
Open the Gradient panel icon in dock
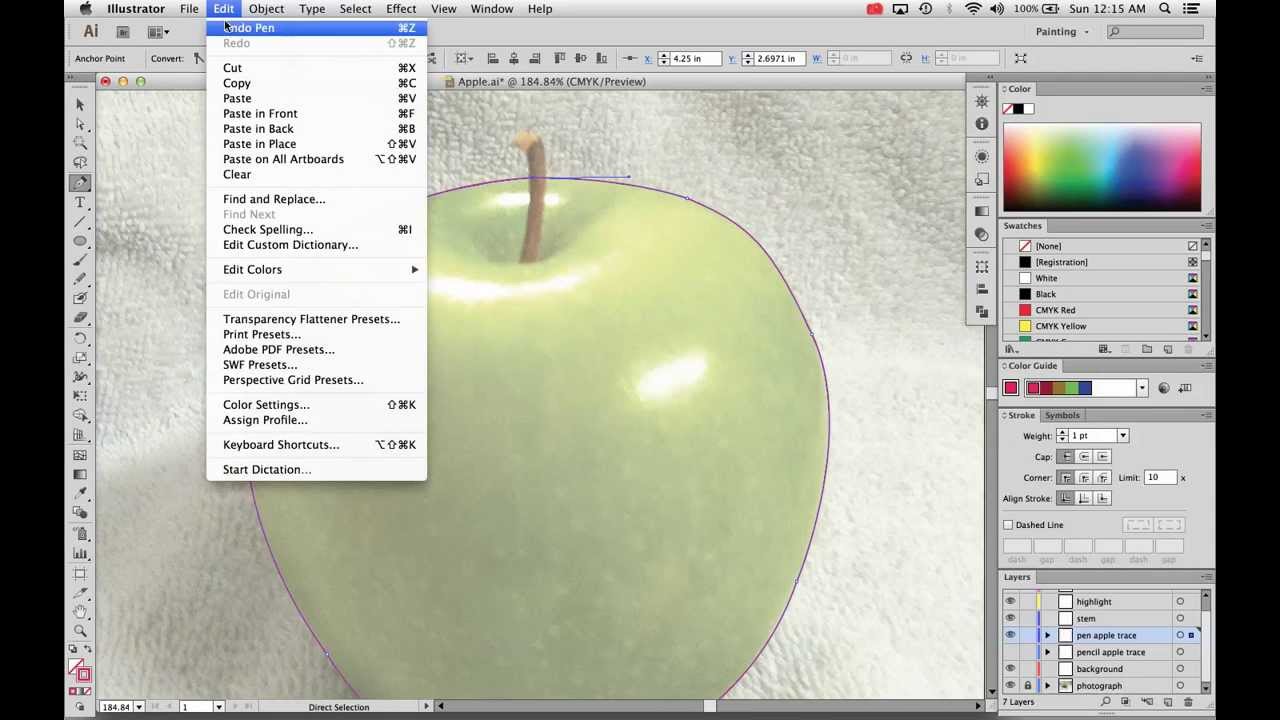(x=982, y=211)
